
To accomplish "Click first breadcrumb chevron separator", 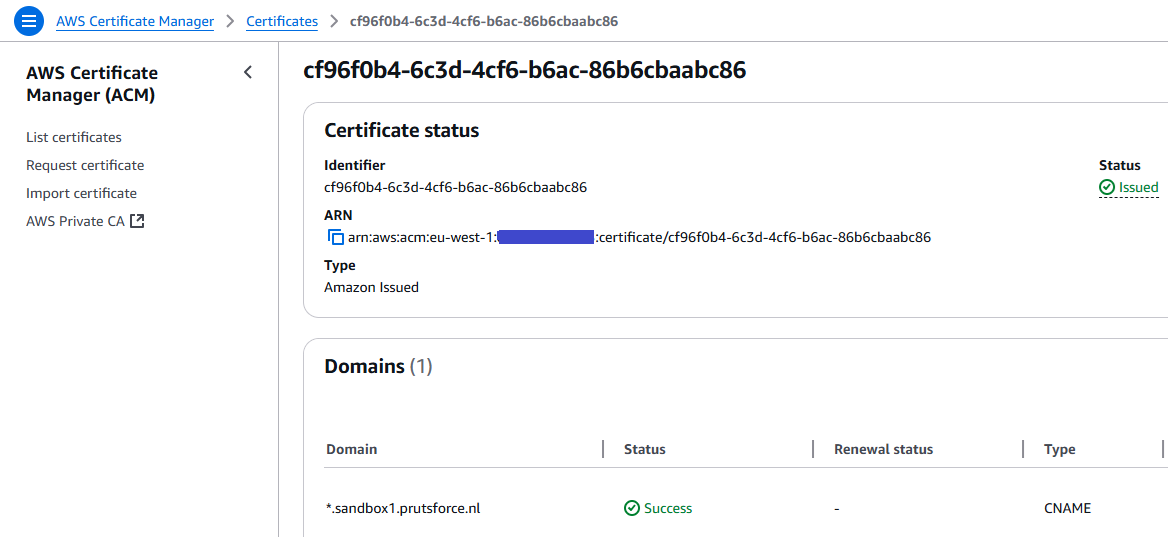I will pyautogui.click(x=230, y=21).
